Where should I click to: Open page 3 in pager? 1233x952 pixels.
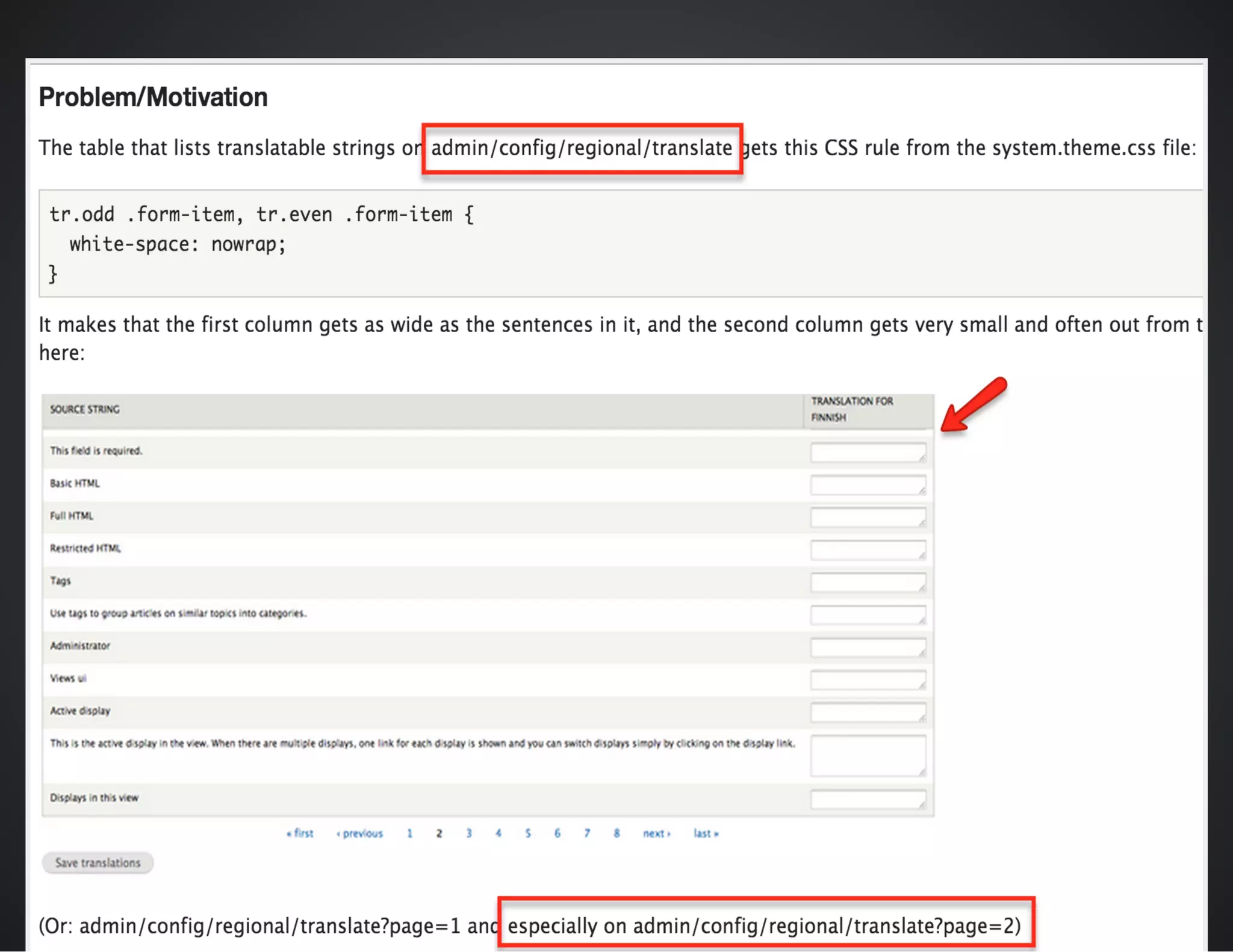coord(469,833)
